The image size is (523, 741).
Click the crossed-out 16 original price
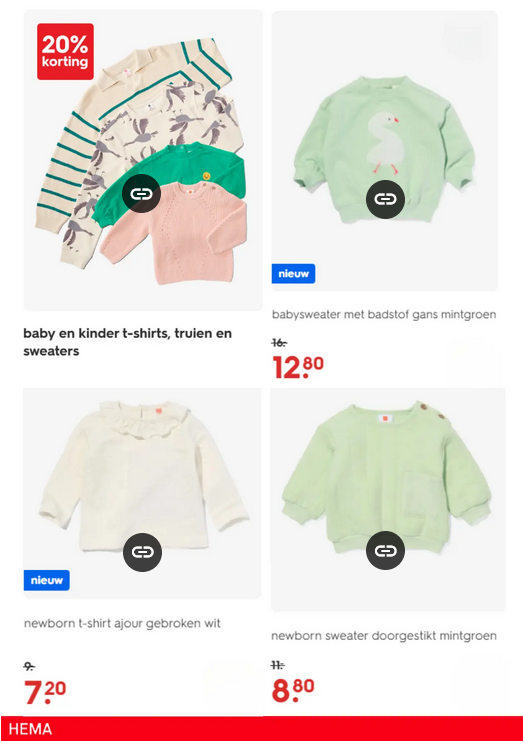point(279,343)
